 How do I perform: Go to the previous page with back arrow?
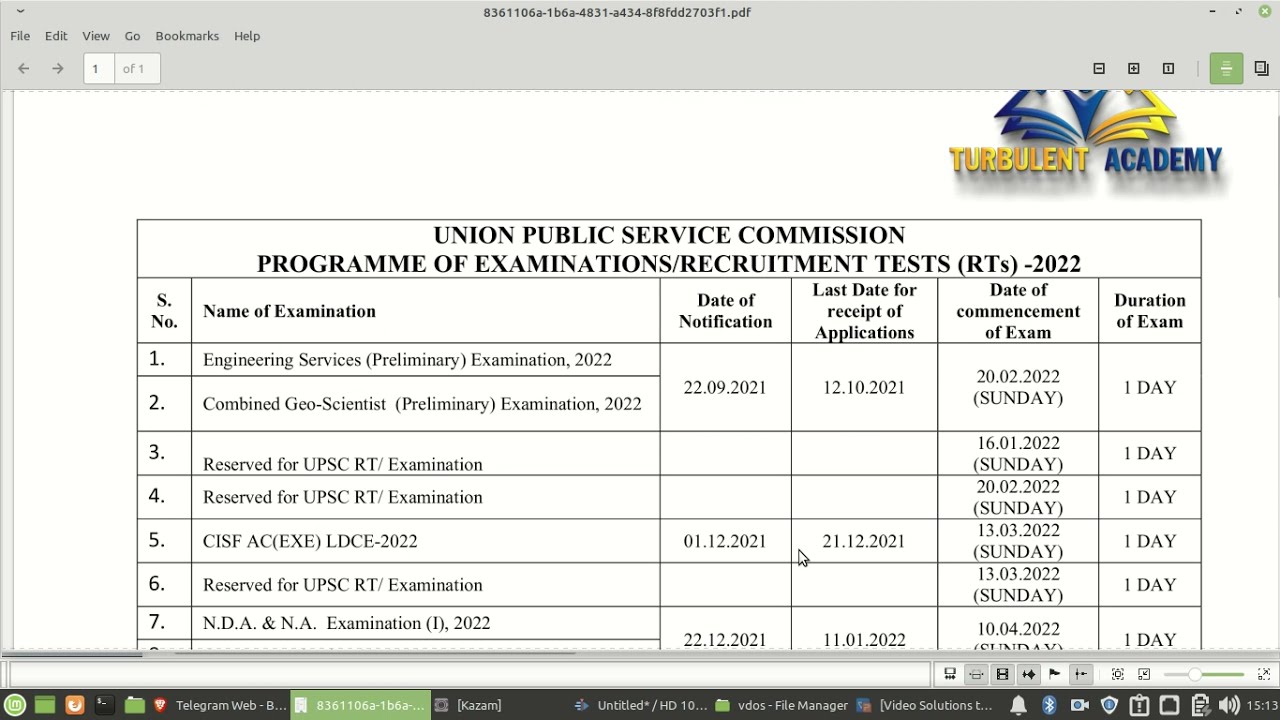pyautogui.click(x=24, y=69)
